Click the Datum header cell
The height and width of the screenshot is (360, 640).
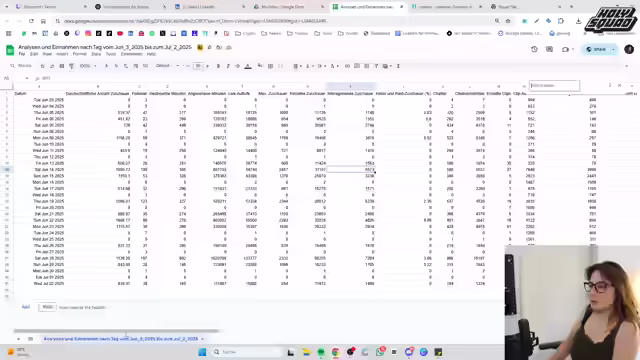(x=39, y=93)
